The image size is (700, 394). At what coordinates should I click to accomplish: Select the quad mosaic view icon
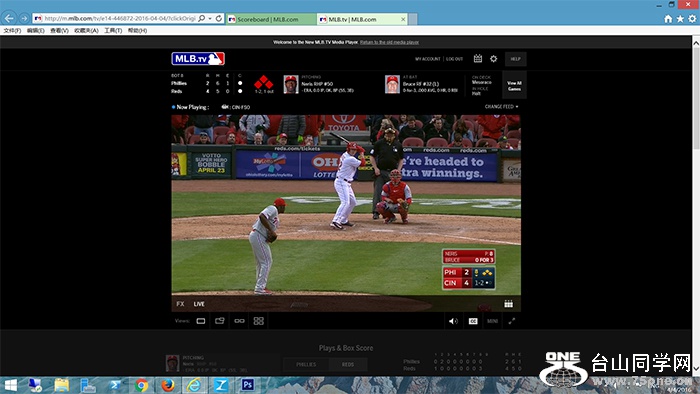click(x=258, y=321)
